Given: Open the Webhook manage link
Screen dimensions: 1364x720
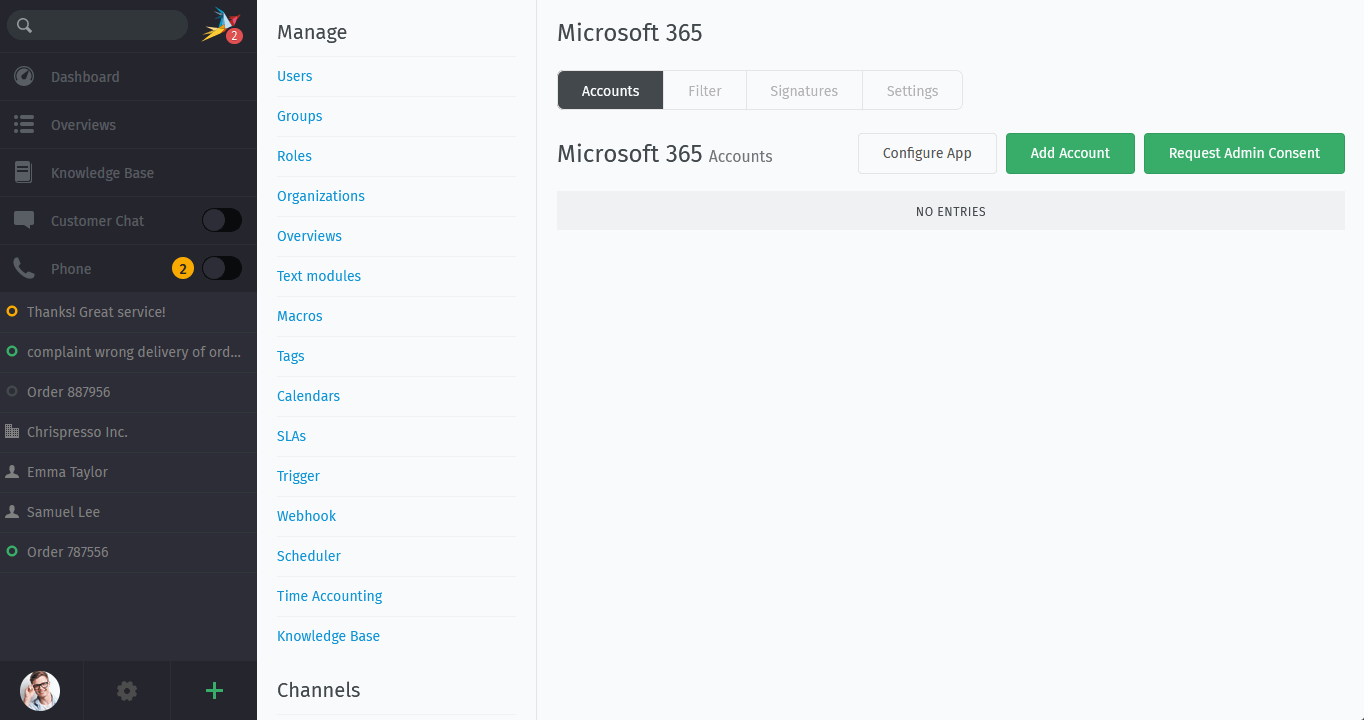Looking at the screenshot, I should (306, 516).
